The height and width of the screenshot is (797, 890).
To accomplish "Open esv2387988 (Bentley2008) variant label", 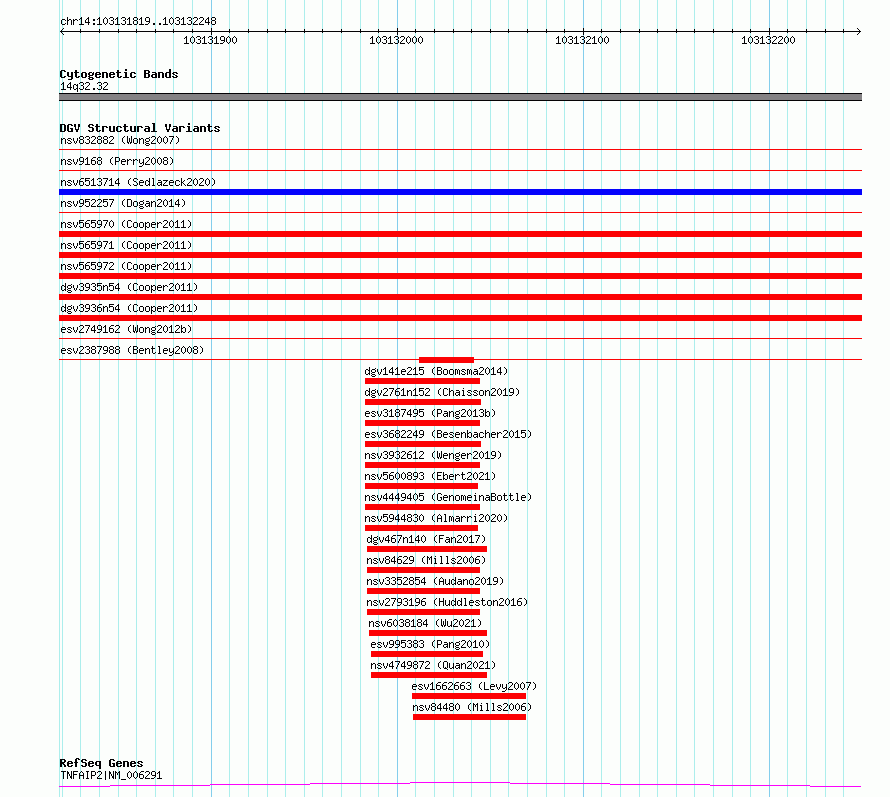I will (x=132, y=350).
